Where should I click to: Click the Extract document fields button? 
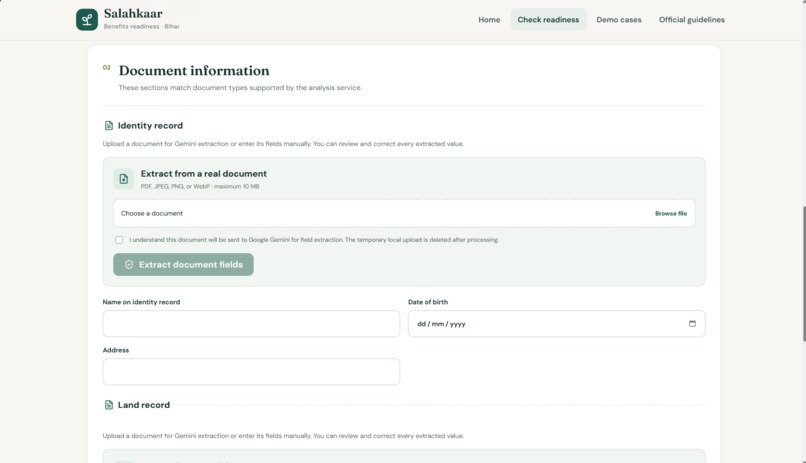184,265
